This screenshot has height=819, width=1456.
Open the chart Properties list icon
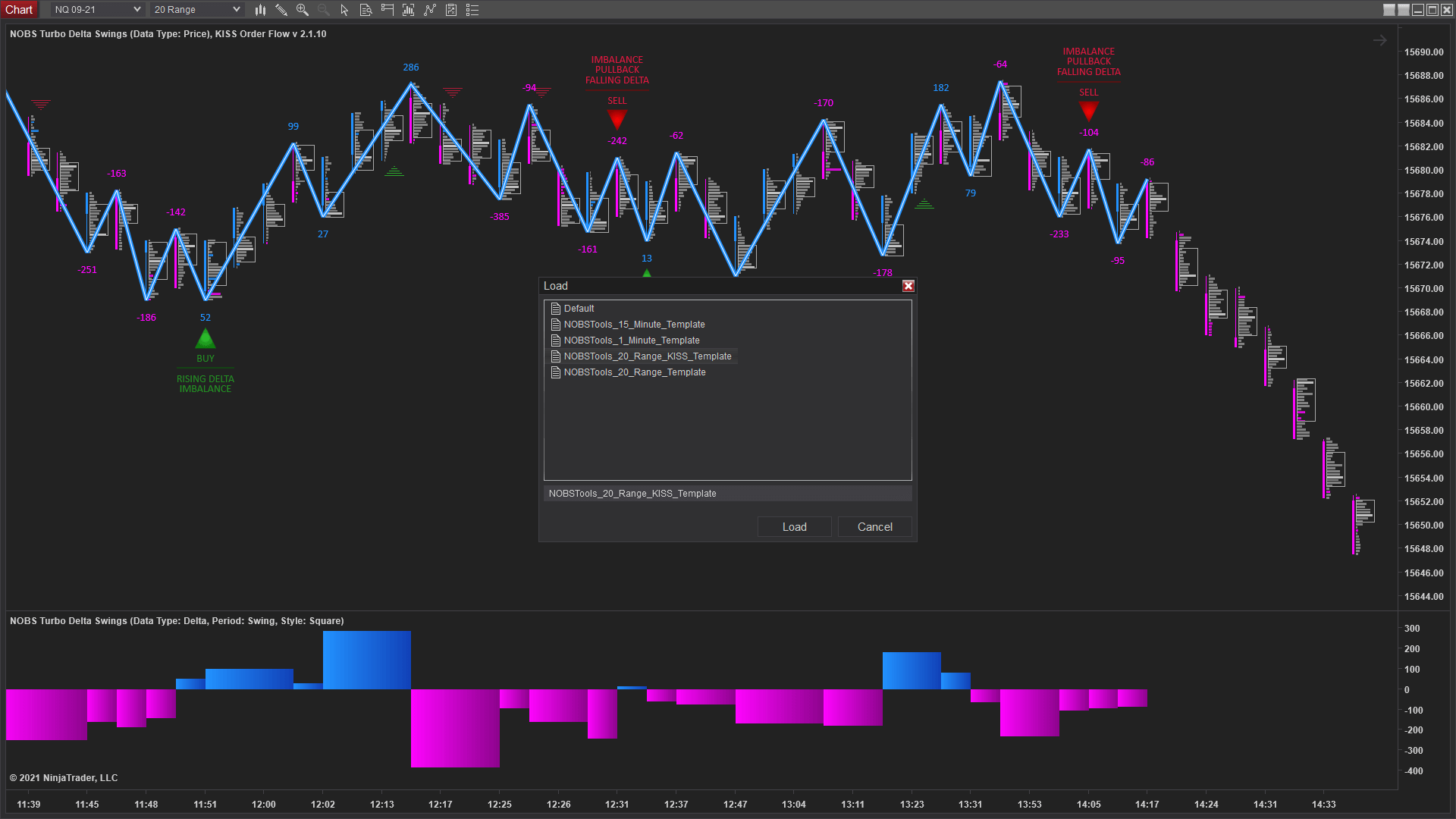point(472,10)
